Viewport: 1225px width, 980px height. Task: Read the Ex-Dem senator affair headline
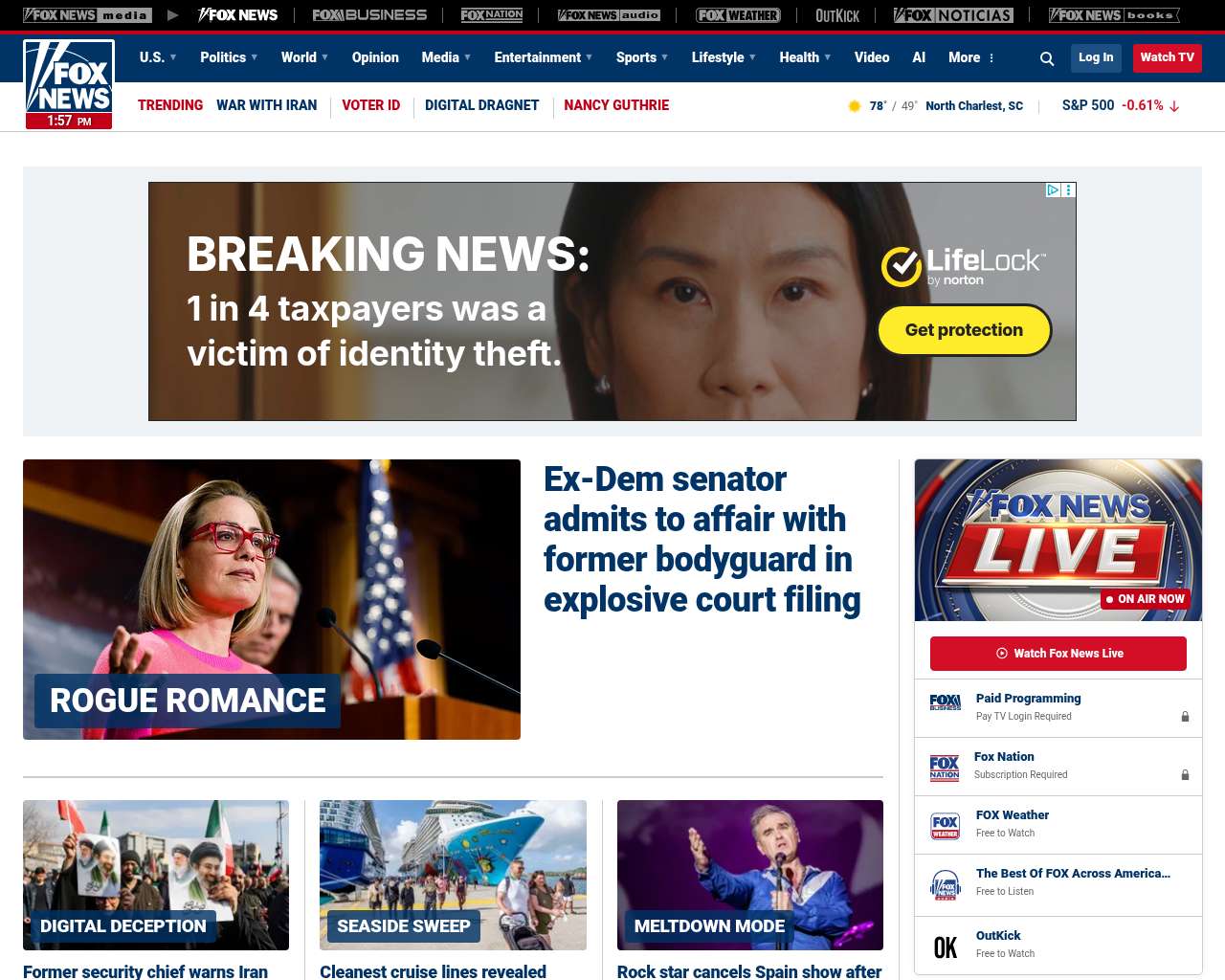pyautogui.click(x=702, y=540)
